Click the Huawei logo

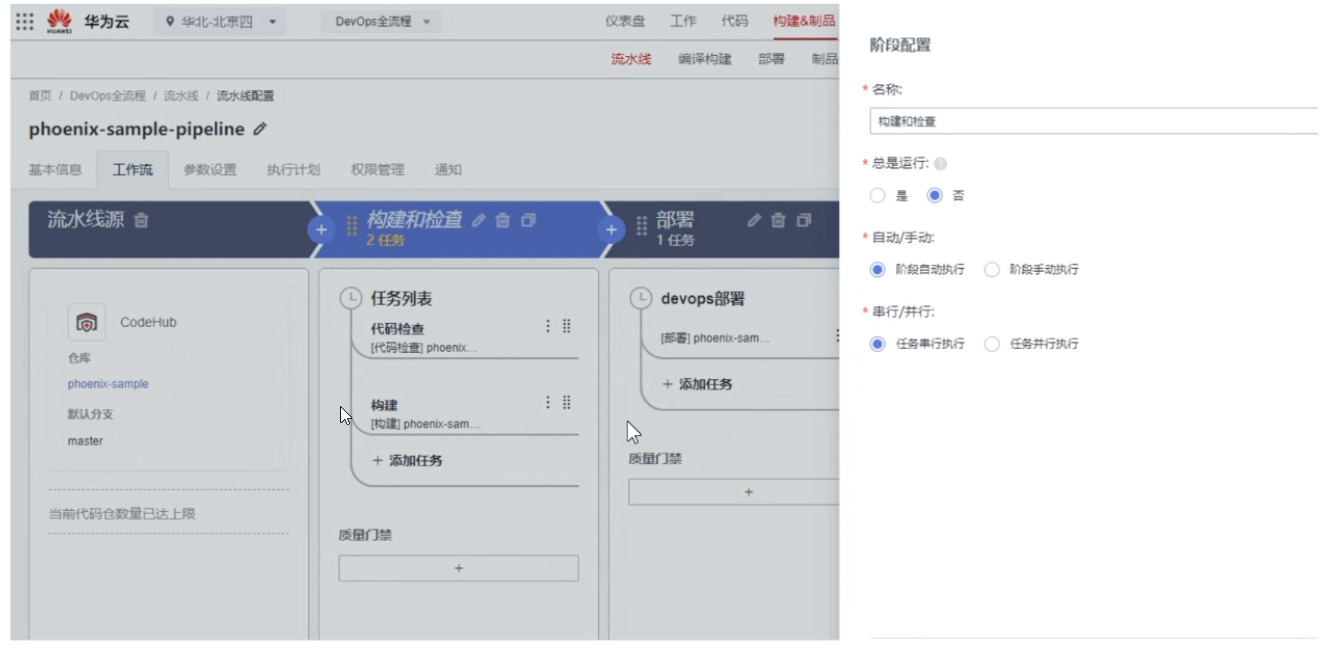pyautogui.click(x=59, y=21)
